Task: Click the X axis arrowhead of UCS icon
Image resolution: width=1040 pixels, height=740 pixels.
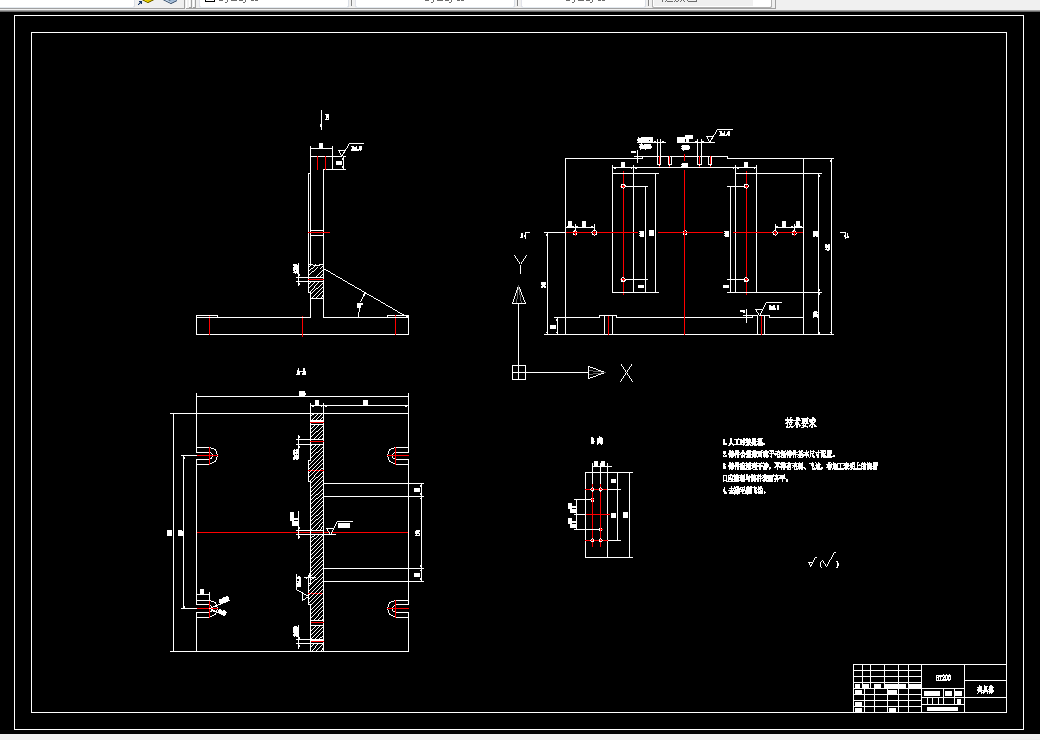Action: 596,373
